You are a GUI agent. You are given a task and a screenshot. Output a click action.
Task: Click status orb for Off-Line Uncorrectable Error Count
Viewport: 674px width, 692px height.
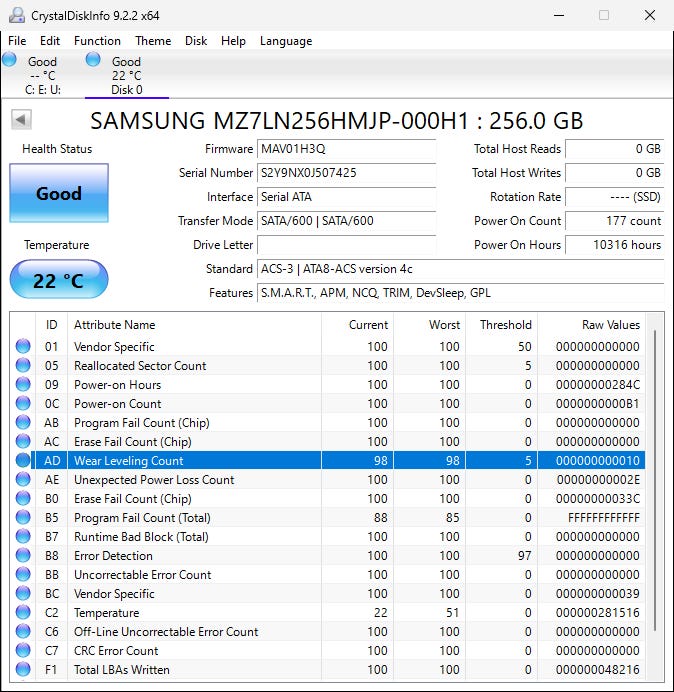tap(23, 631)
